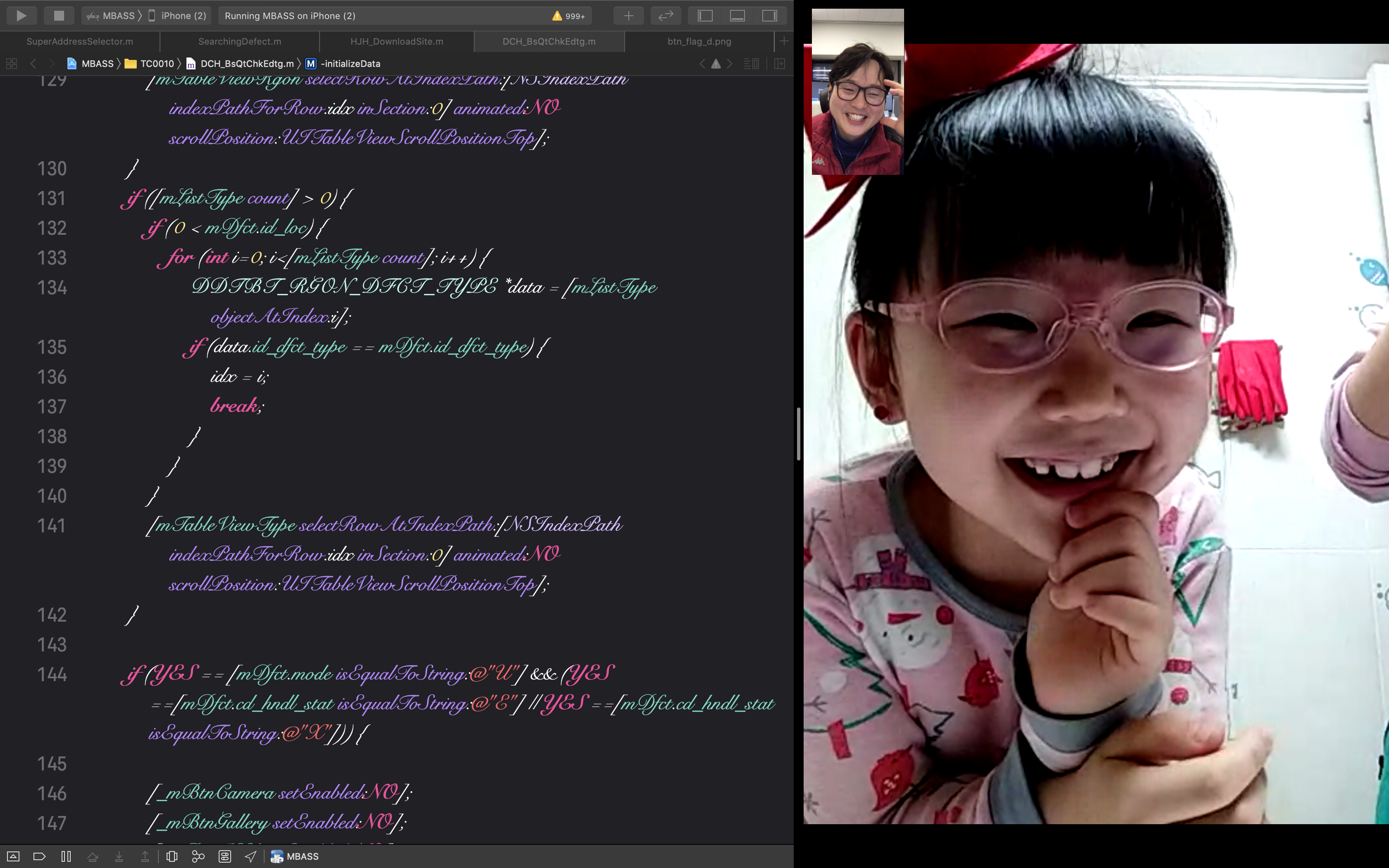
Task: Open the -initializeData method jump menu
Action: click(x=350, y=64)
